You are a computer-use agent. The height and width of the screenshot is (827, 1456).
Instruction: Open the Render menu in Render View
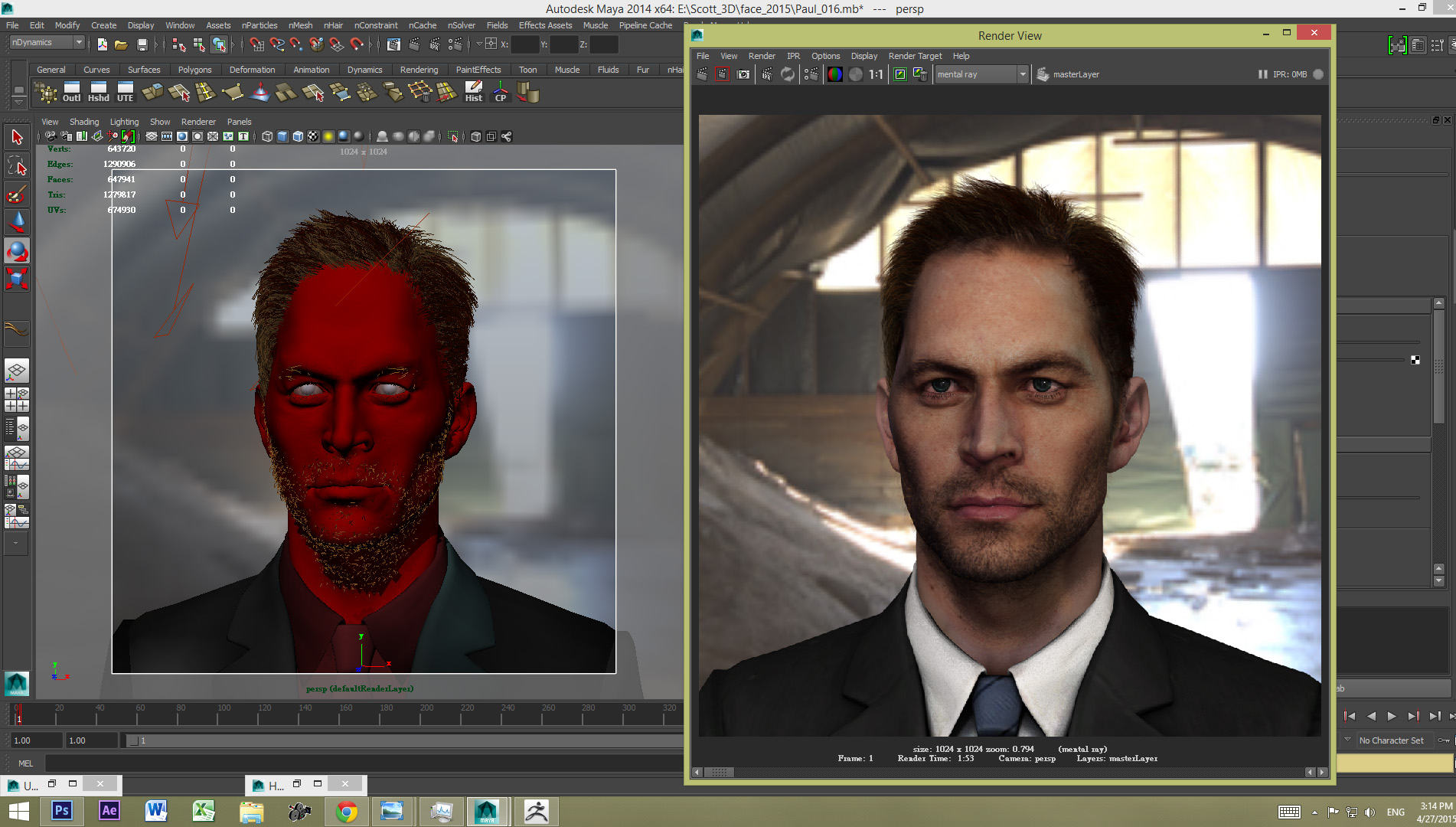(762, 56)
